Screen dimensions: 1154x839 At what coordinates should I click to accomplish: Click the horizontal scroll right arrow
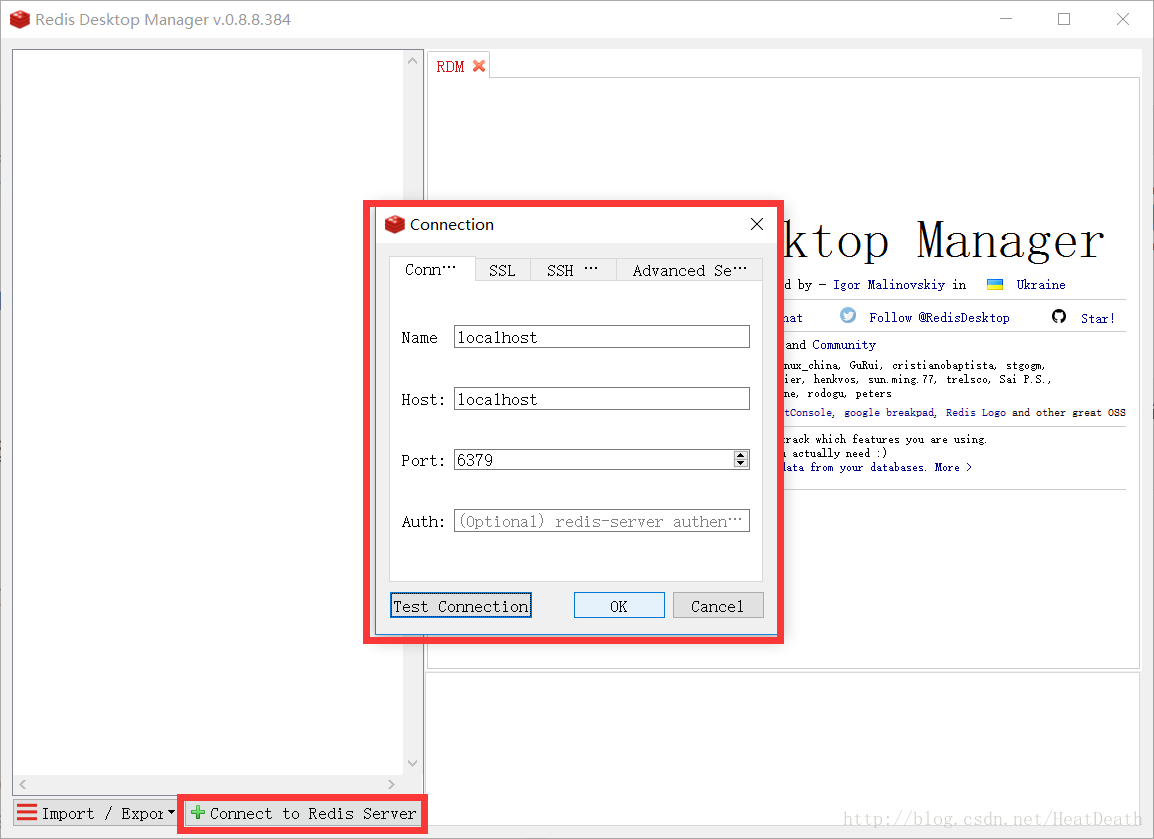(x=391, y=785)
